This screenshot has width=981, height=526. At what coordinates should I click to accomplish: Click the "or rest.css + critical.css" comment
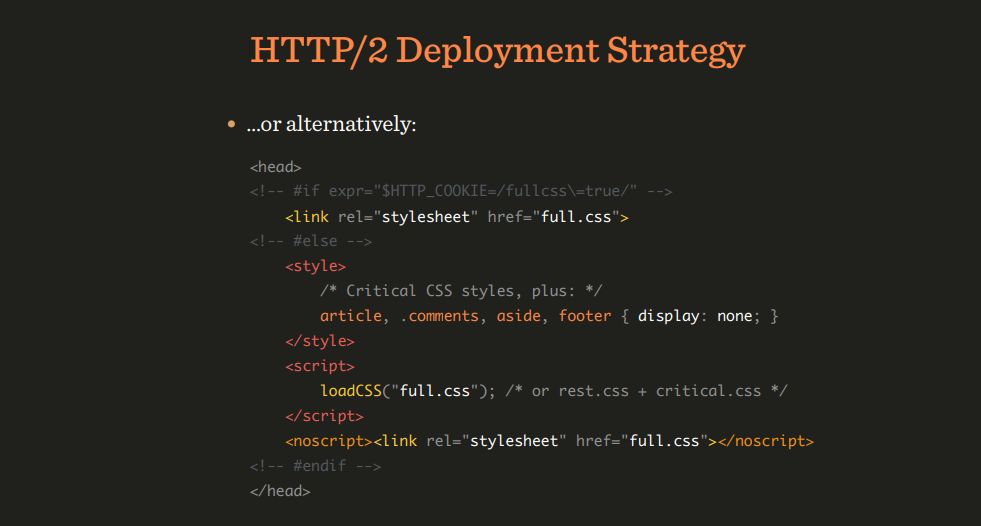tap(646, 391)
